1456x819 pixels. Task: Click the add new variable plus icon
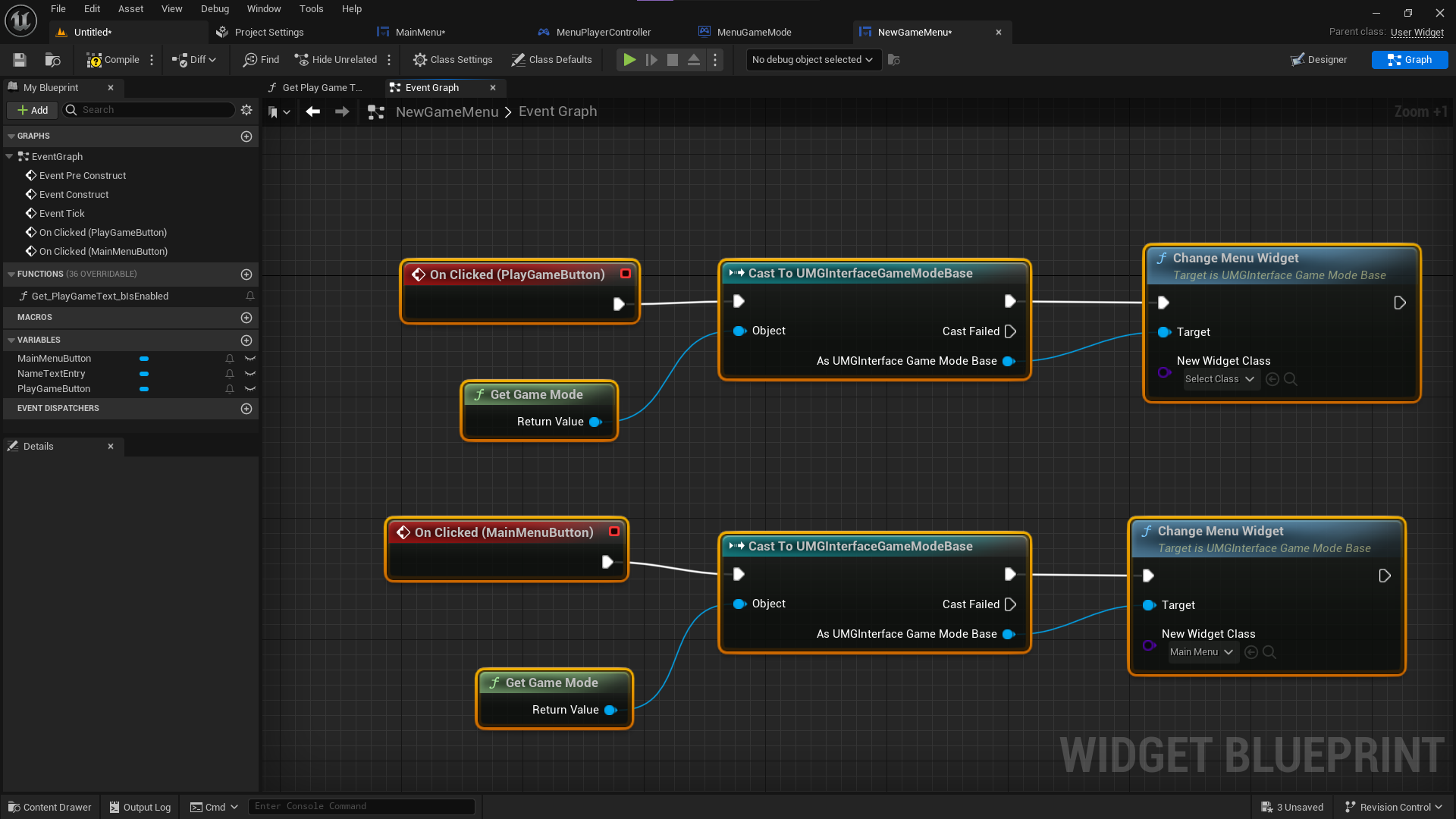[x=246, y=340]
